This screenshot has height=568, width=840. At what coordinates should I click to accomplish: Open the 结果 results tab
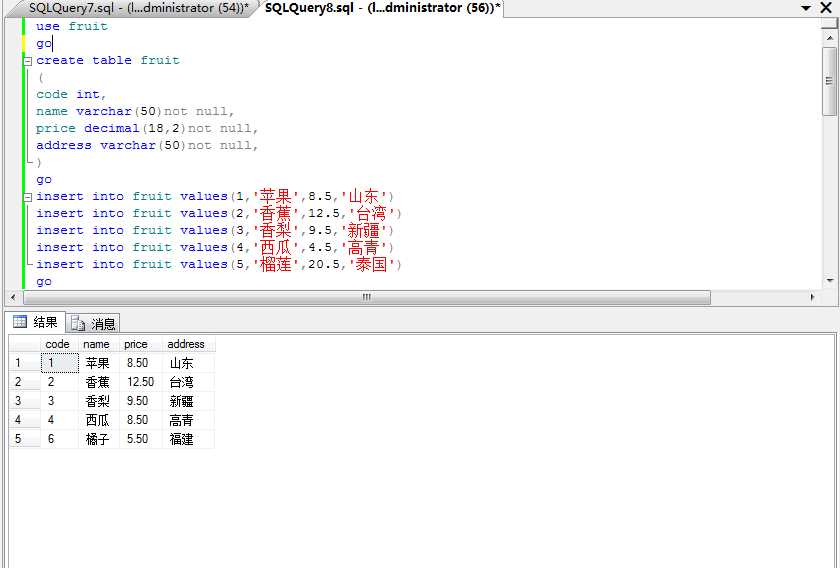(35, 322)
